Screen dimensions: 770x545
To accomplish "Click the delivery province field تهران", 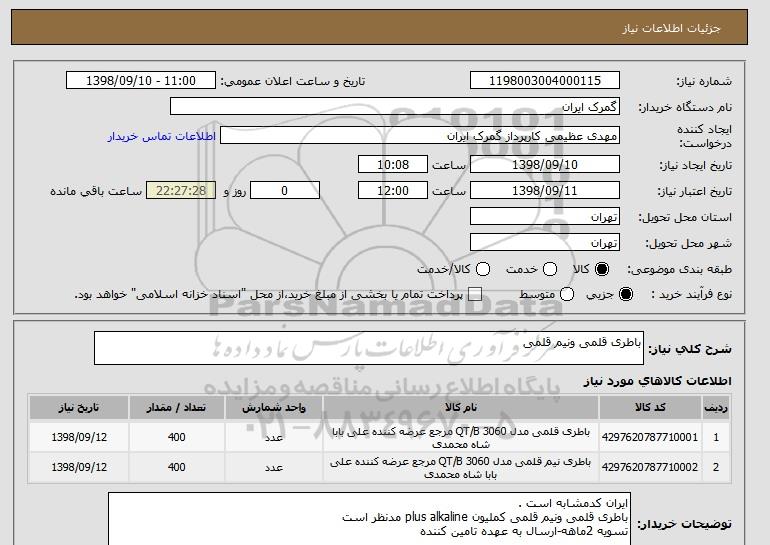I will tap(545, 217).
